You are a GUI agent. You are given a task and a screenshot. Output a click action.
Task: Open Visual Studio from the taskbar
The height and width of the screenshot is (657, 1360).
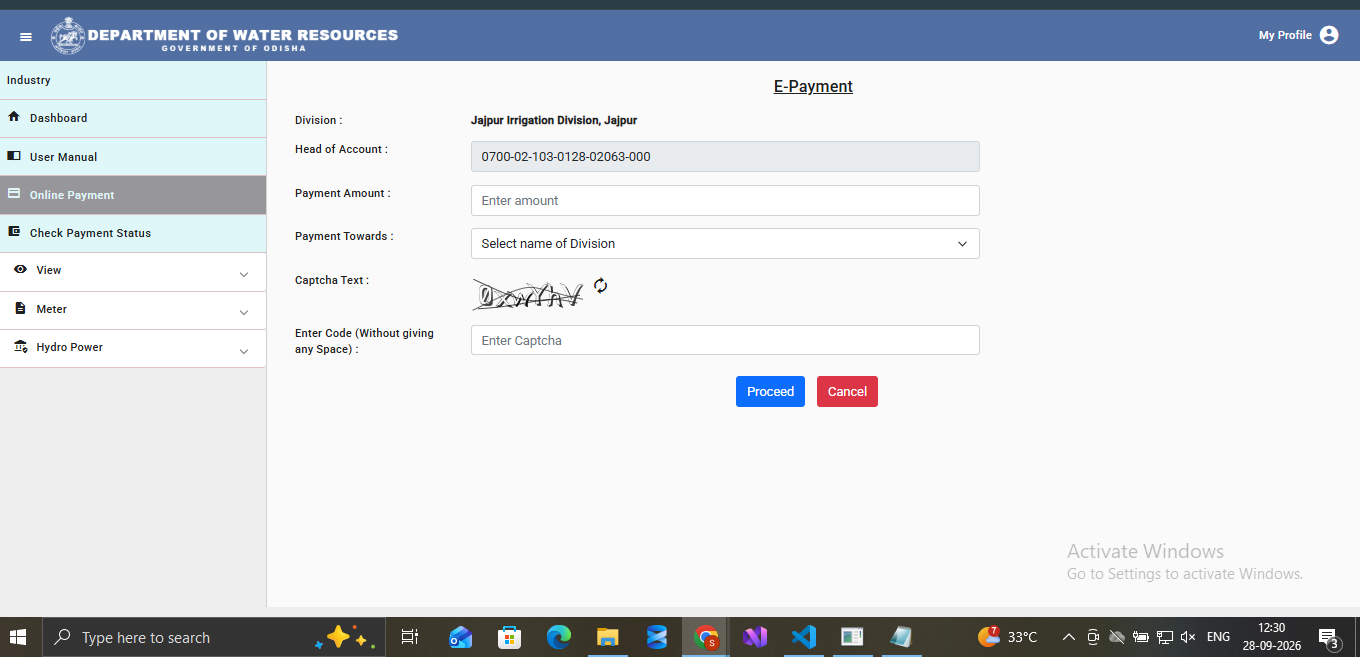[755, 637]
